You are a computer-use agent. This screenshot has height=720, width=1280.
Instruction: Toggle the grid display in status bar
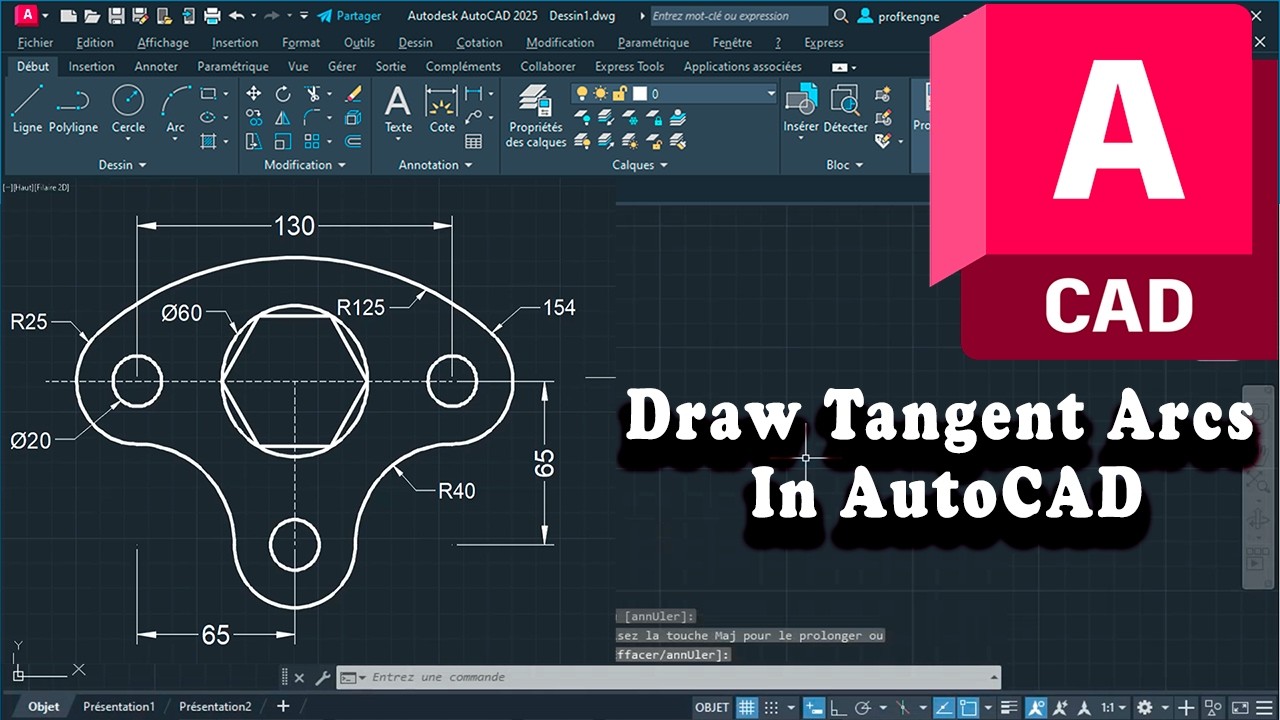[747, 707]
